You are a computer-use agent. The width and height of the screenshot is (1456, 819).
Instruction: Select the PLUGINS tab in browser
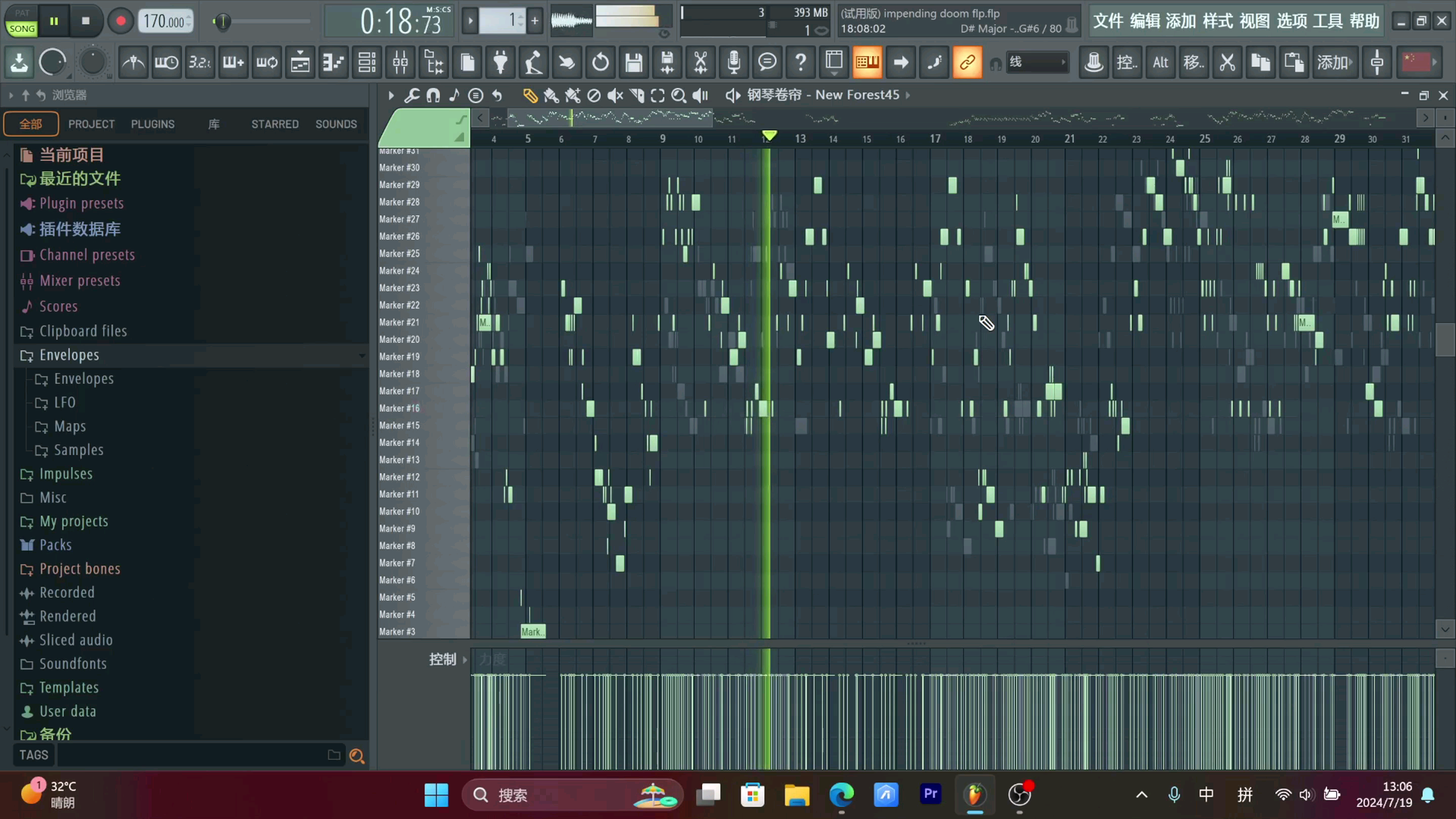click(x=152, y=123)
